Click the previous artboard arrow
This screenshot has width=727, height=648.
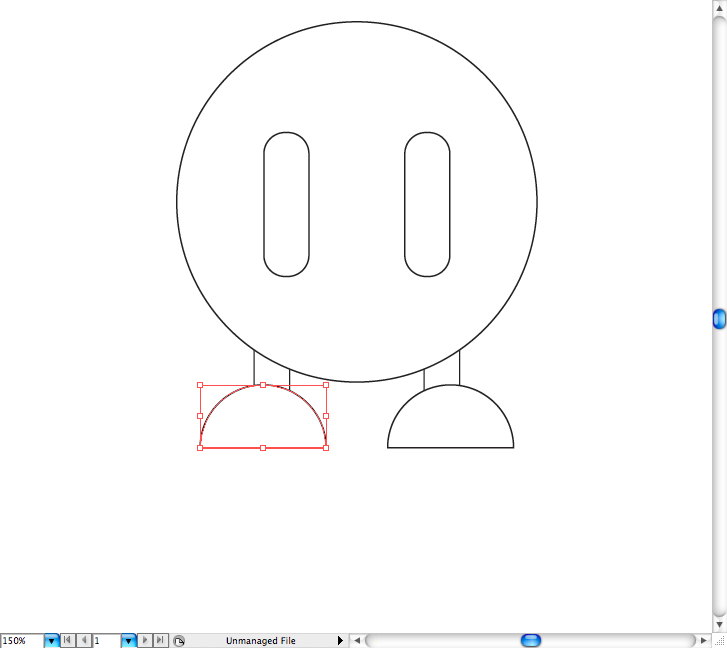[84, 640]
